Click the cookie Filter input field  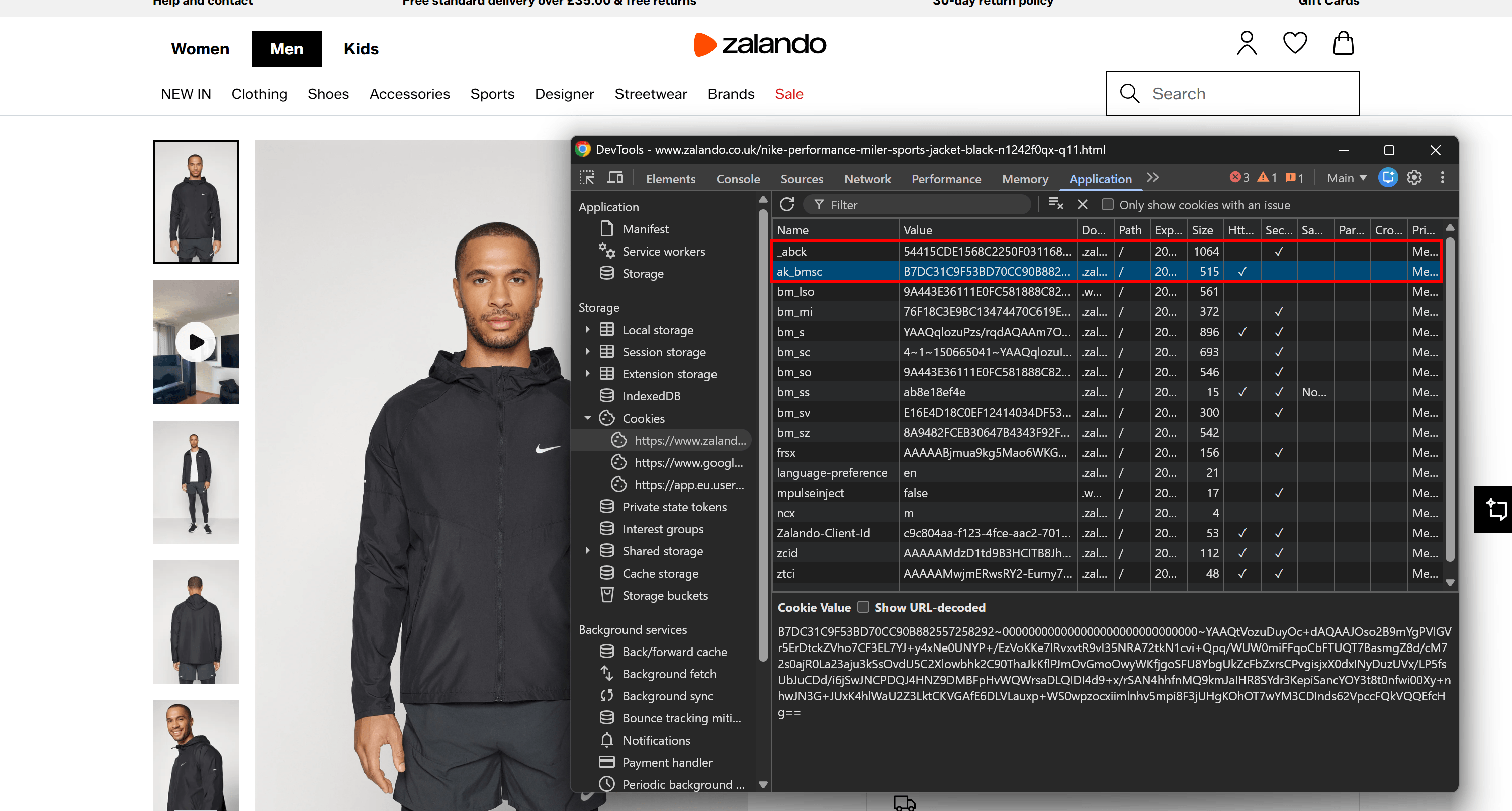tap(916, 204)
